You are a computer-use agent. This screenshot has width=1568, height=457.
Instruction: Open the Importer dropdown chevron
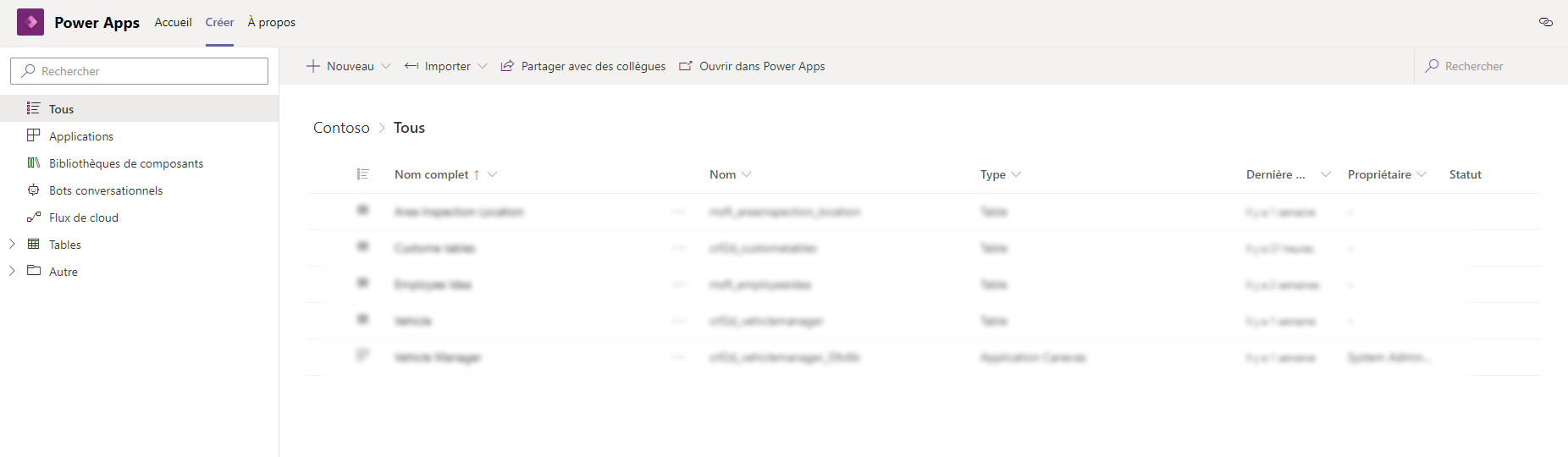point(483,66)
